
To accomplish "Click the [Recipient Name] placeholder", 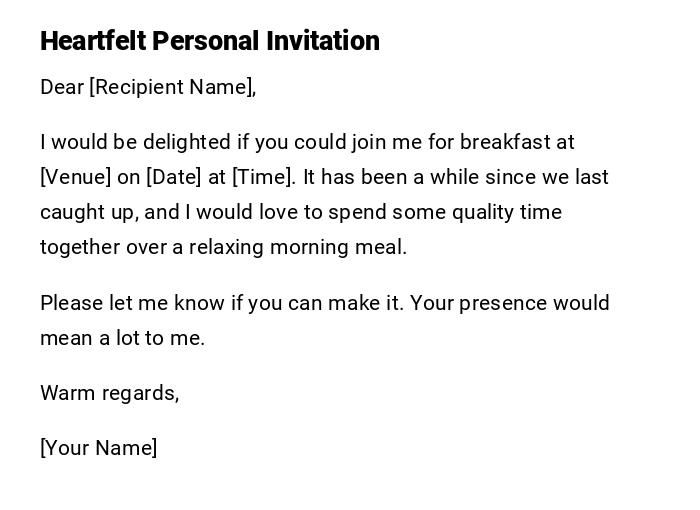I will pos(172,87).
